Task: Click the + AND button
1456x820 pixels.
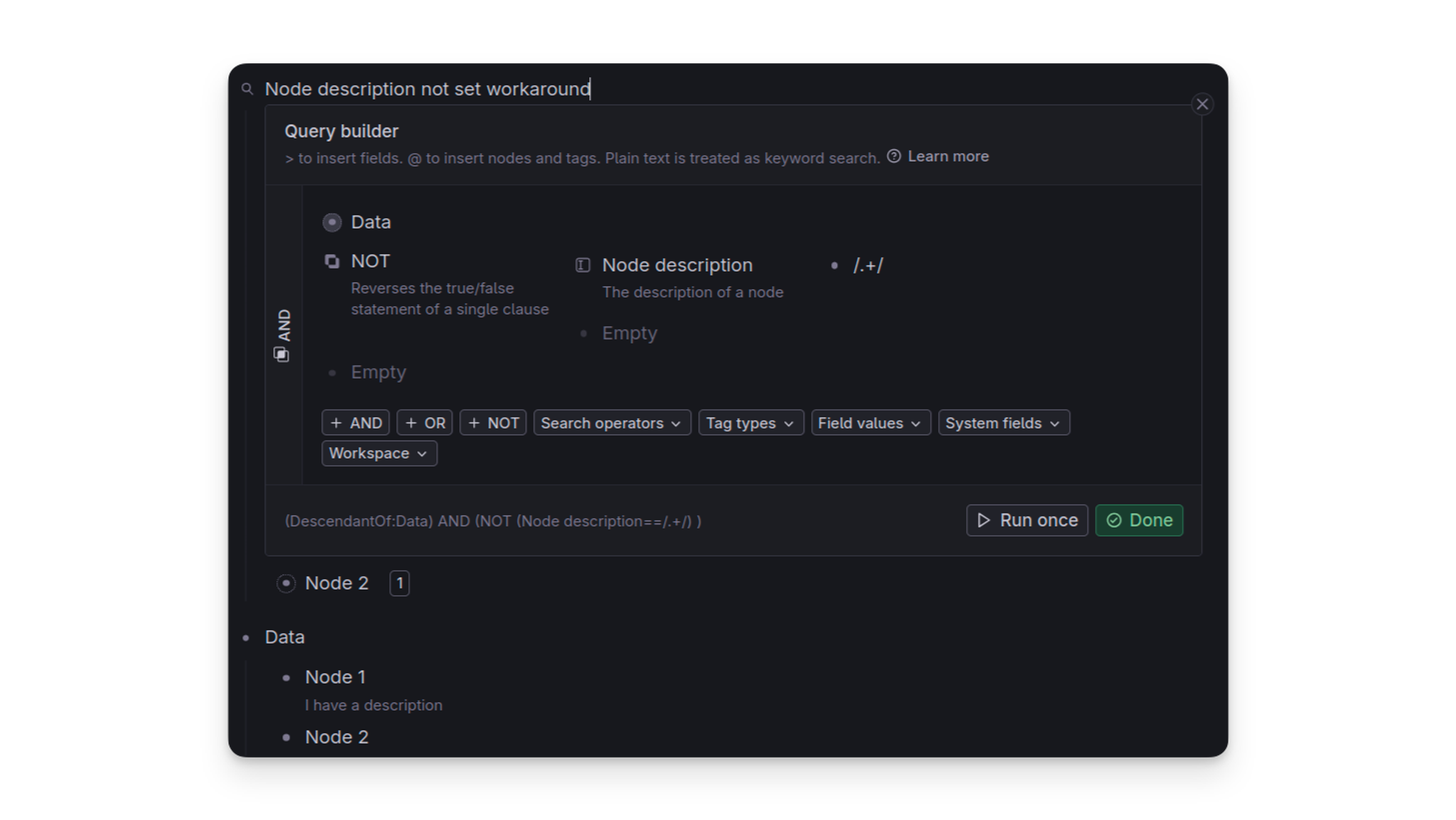Action: point(355,422)
